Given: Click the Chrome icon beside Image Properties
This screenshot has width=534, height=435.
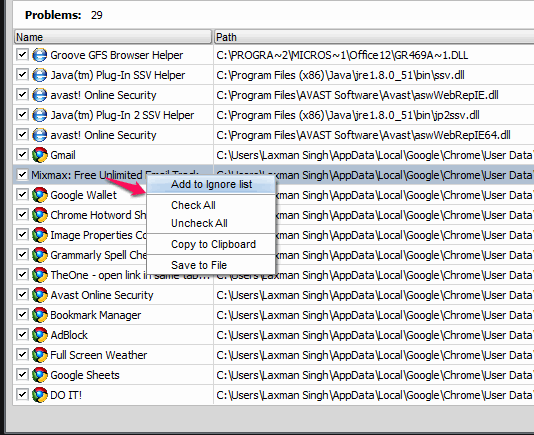Looking at the screenshot, I should (x=40, y=235).
